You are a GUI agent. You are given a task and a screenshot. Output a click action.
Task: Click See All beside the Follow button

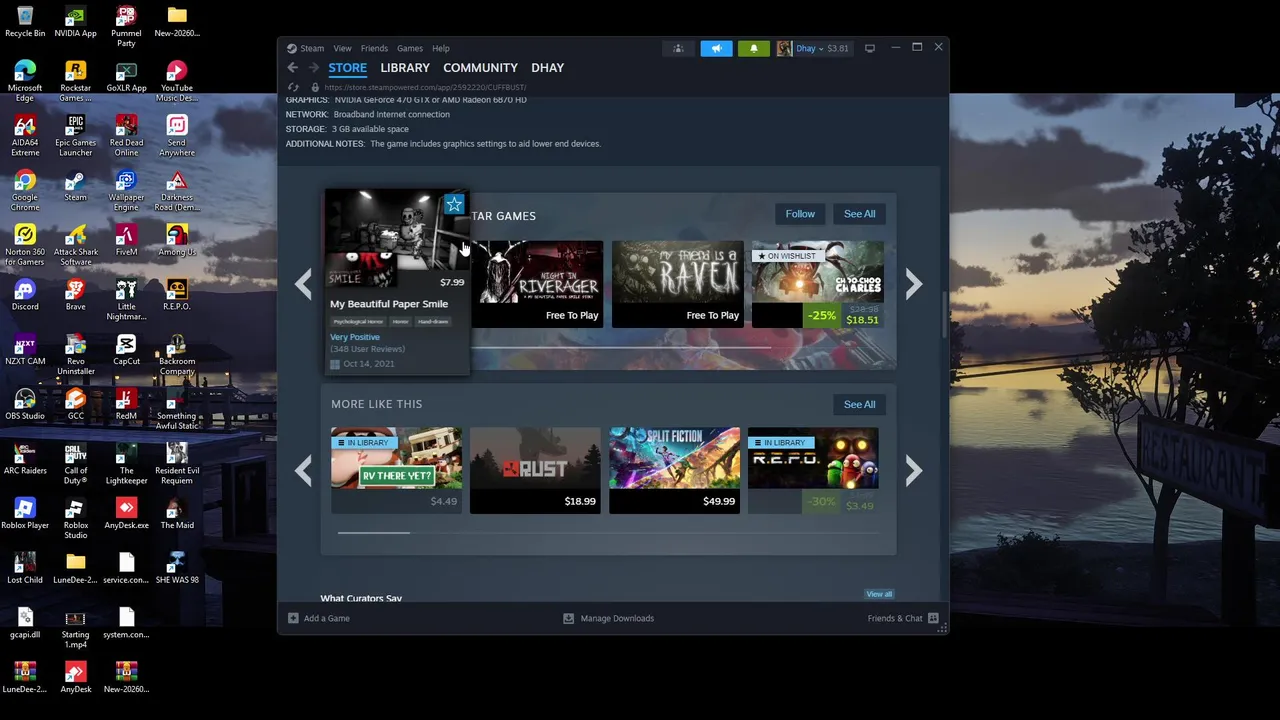tap(859, 214)
